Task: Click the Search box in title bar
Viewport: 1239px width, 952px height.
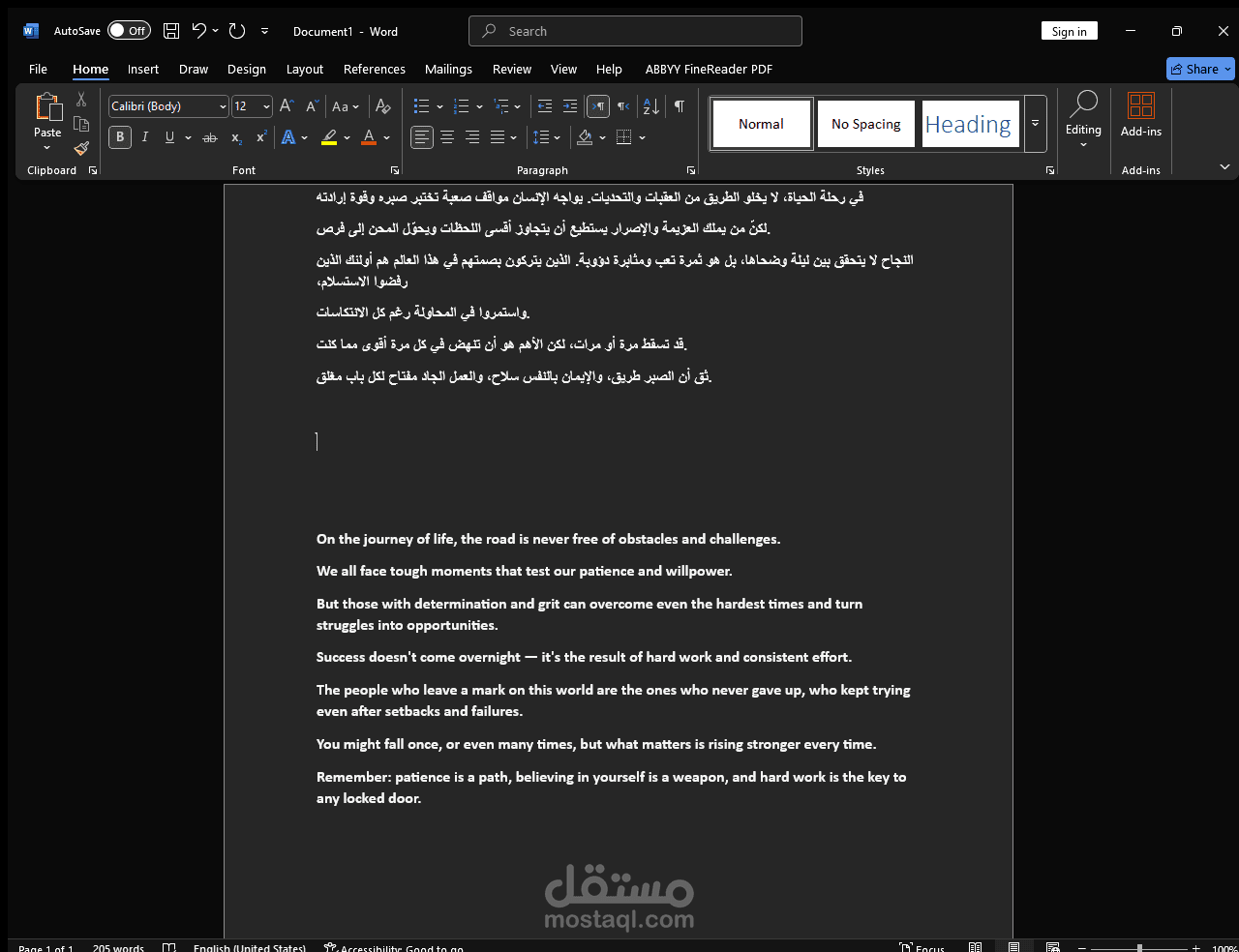Action: 635,31
